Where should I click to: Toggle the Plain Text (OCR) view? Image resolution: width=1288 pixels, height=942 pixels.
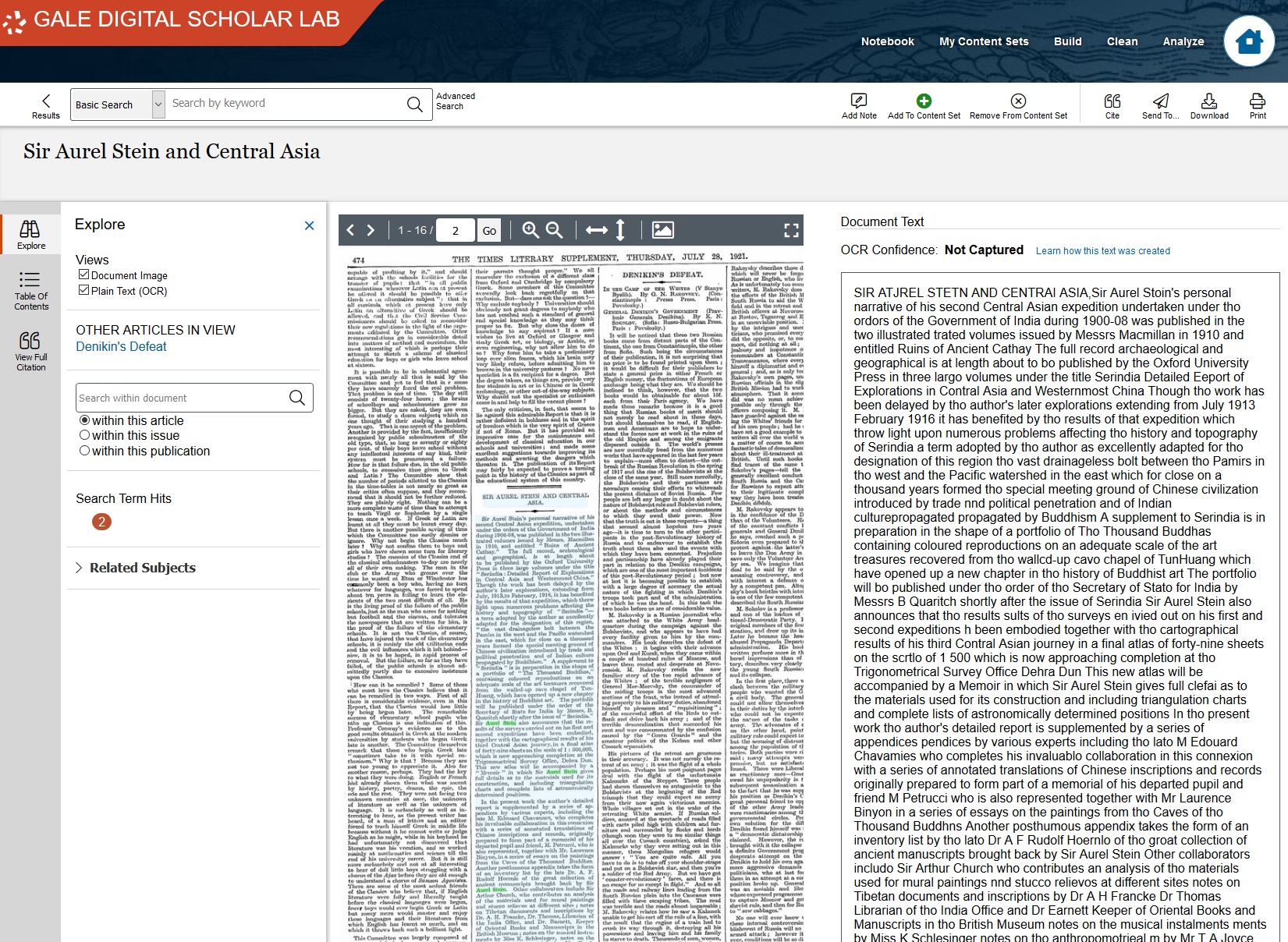(83, 291)
